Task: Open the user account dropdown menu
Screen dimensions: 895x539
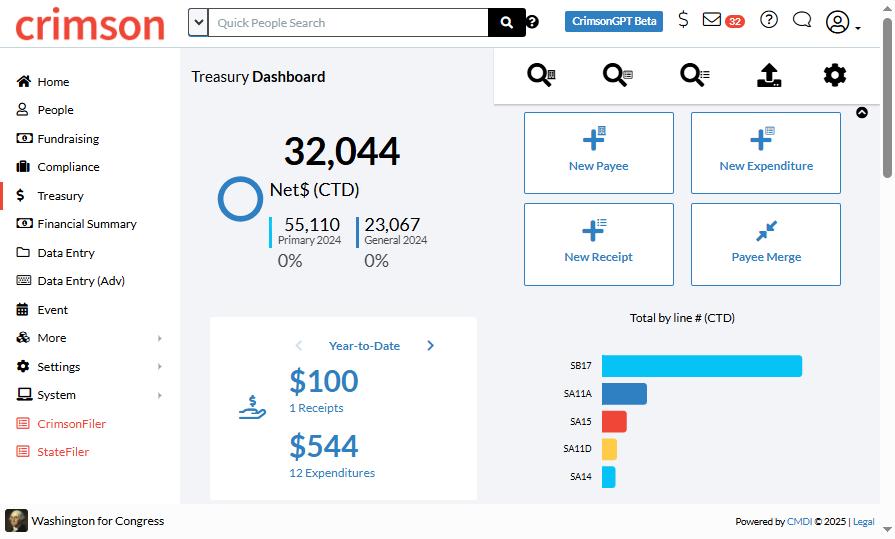Action: coord(842,22)
